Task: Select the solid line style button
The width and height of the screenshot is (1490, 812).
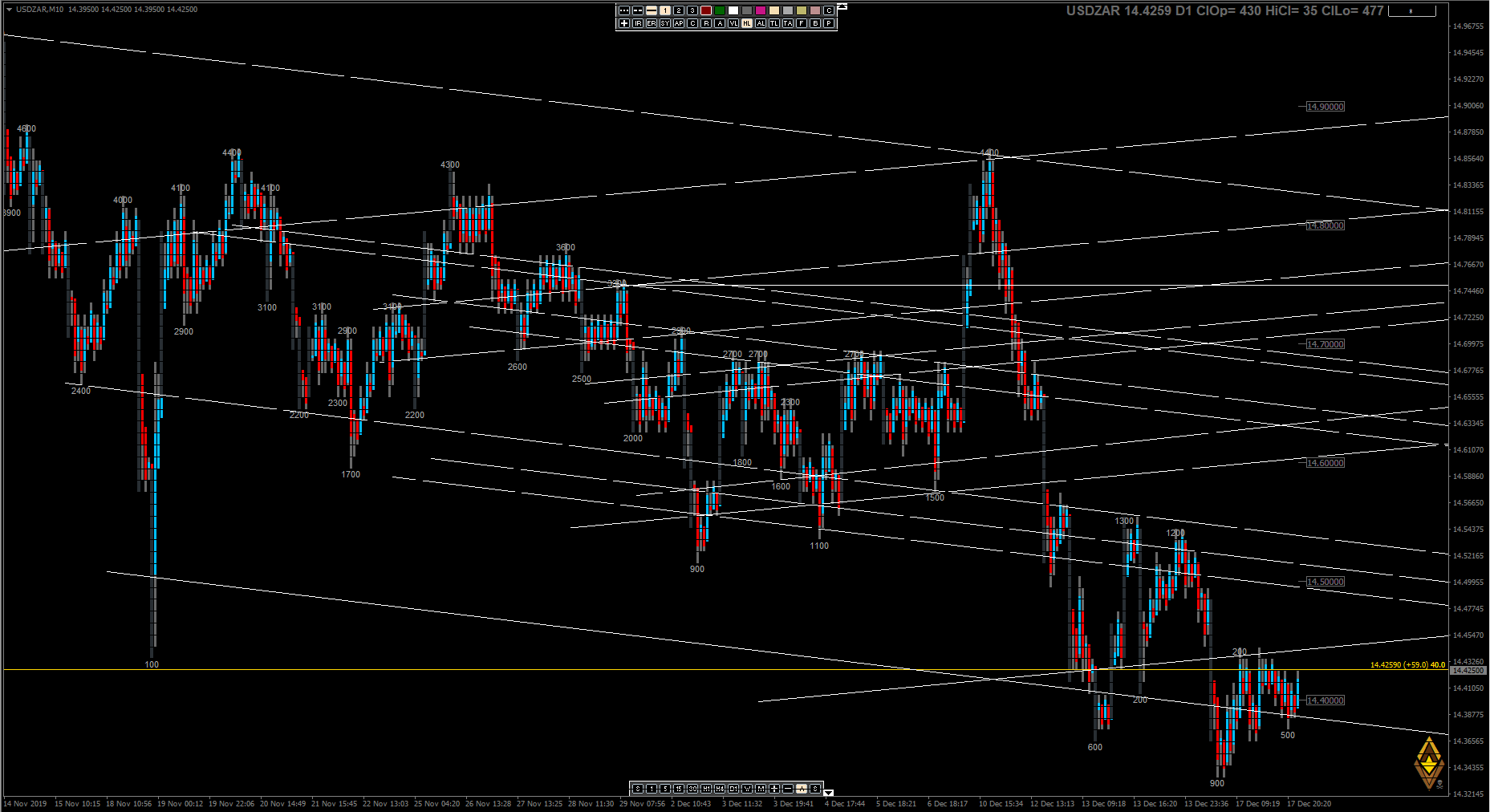Action: click(x=652, y=10)
